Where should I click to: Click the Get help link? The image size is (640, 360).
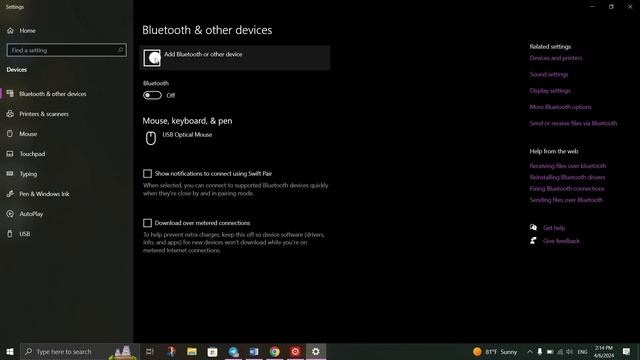554,228
